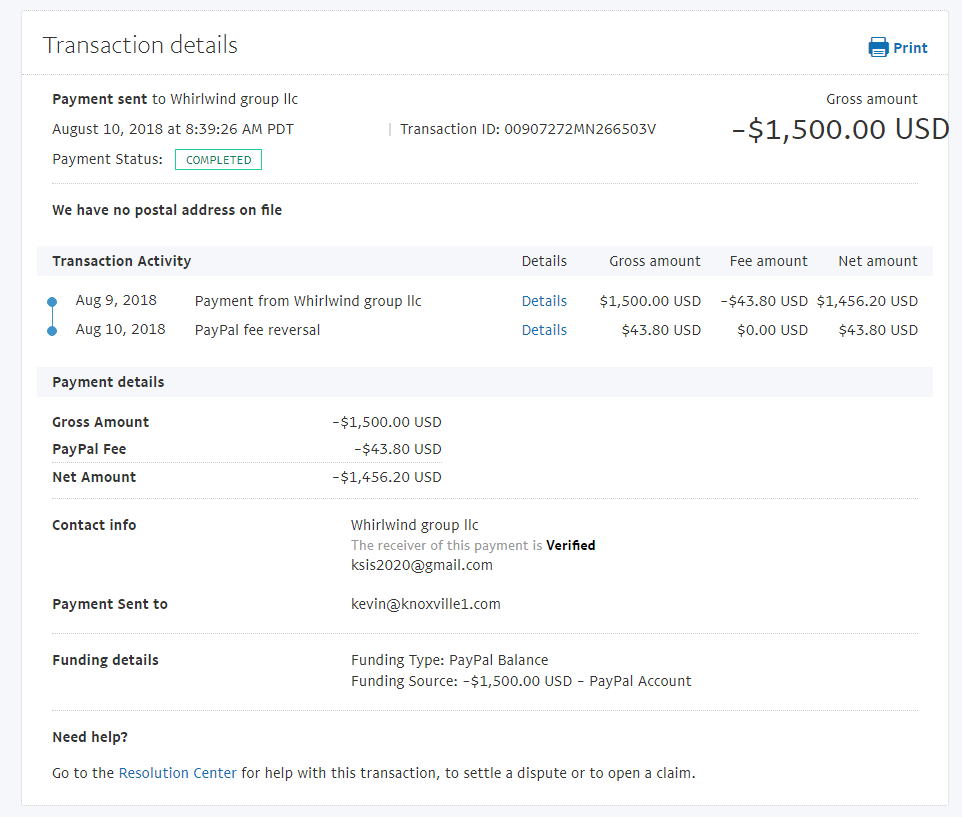Open Details for Payment from Whirlwind group
The image size is (962, 817).
pyautogui.click(x=544, y=301)
